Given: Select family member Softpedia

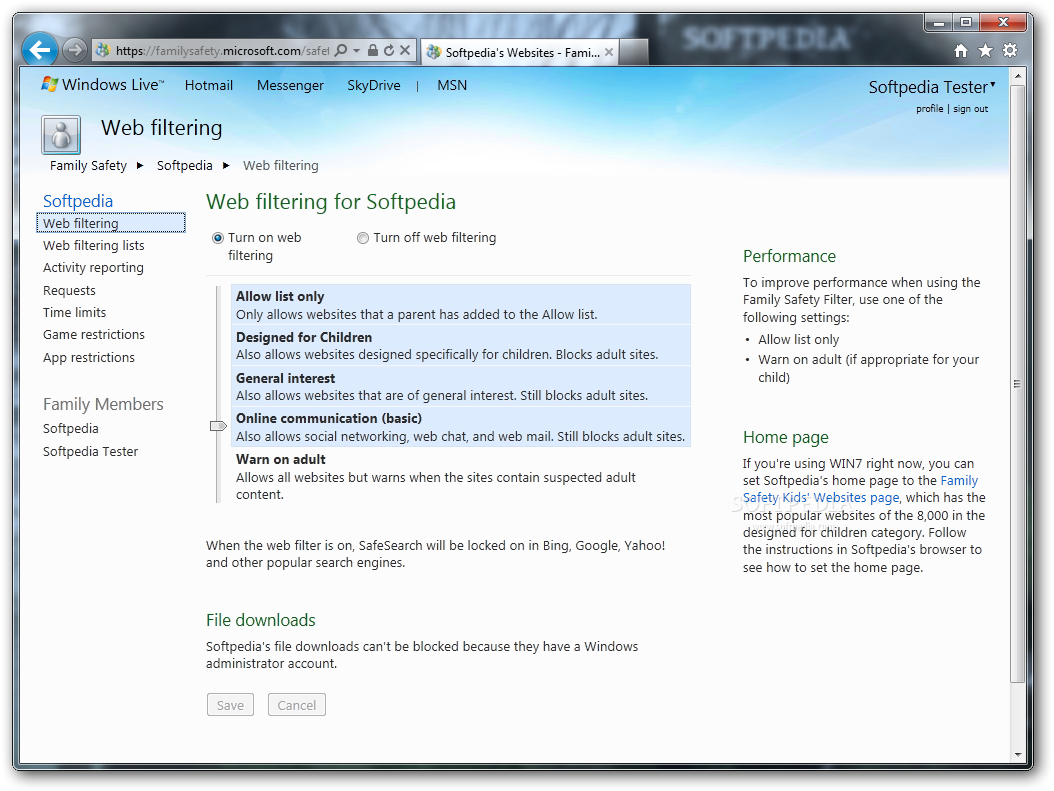Looking at the screenshot, I should click(x=71, y=429).
